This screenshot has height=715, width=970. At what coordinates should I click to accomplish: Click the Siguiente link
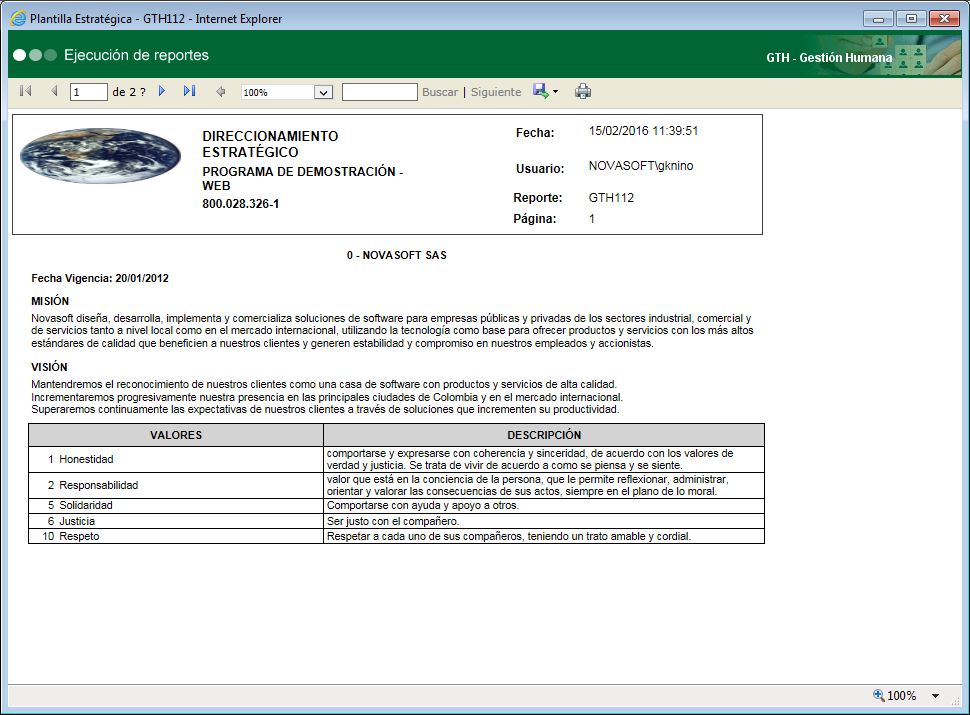pyautogui.click(x=496, y=92)
